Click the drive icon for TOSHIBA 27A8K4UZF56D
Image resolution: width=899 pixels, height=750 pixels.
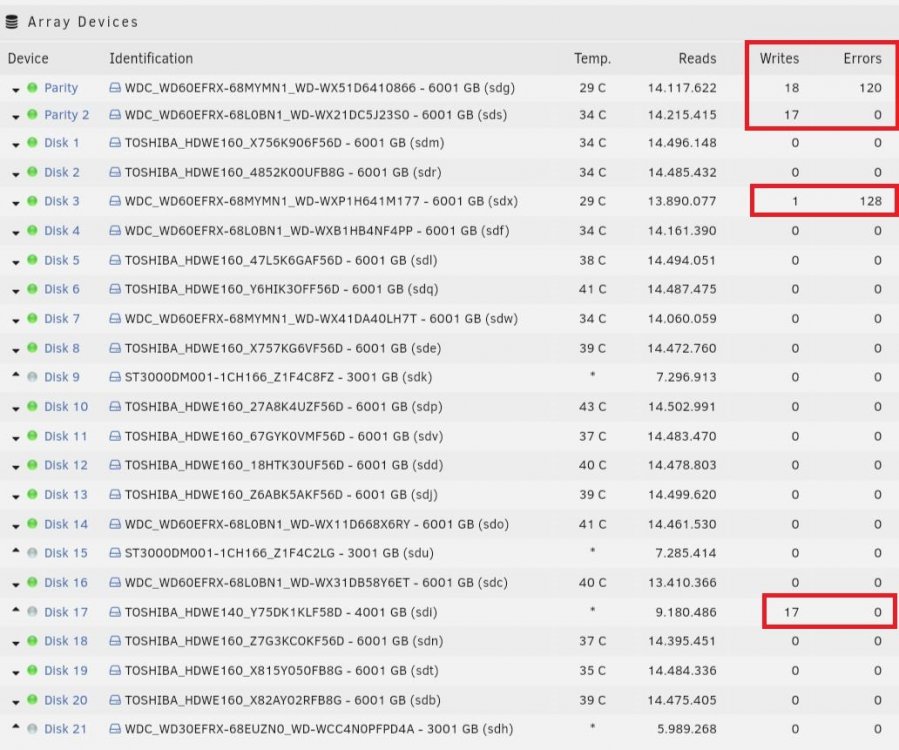pyautogui.click(x=115, y=407)
